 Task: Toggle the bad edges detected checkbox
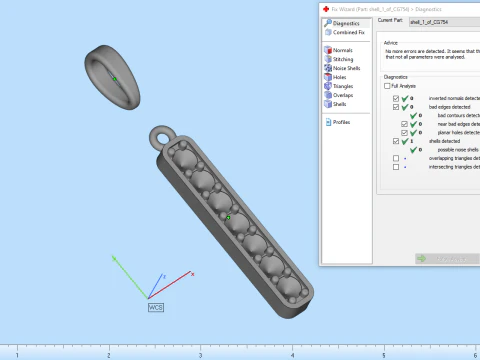click(x=396, y=107)
